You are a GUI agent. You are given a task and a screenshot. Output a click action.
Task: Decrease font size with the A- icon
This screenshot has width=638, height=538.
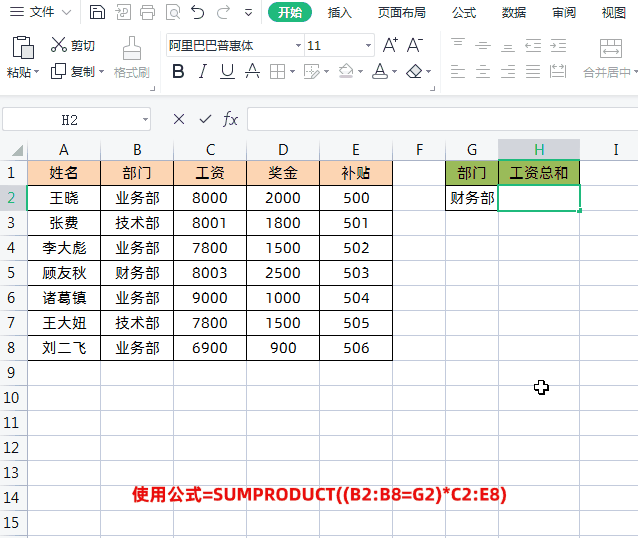click(x=415, y=45)
